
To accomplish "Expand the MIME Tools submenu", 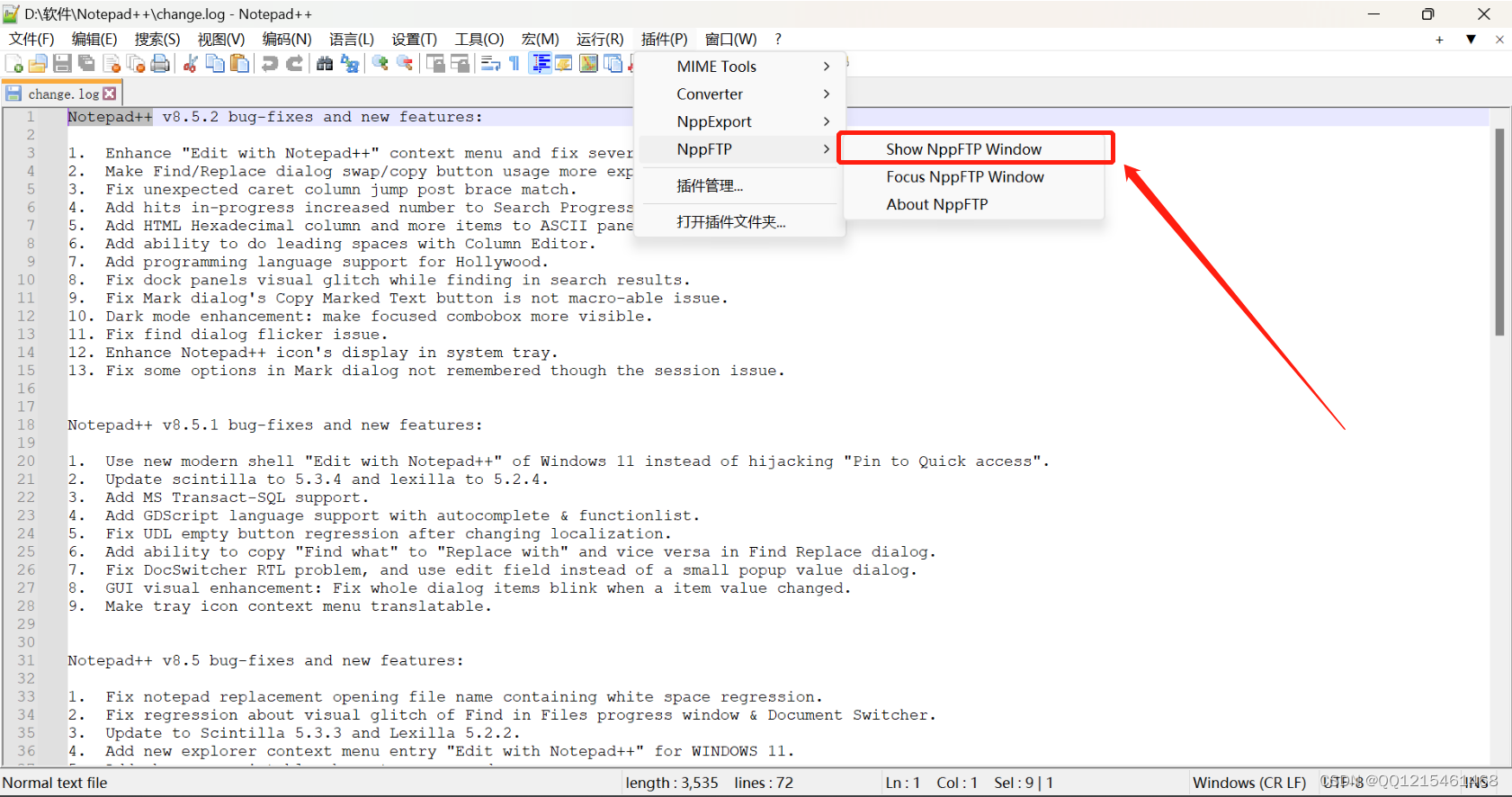I will pos(739,67).
